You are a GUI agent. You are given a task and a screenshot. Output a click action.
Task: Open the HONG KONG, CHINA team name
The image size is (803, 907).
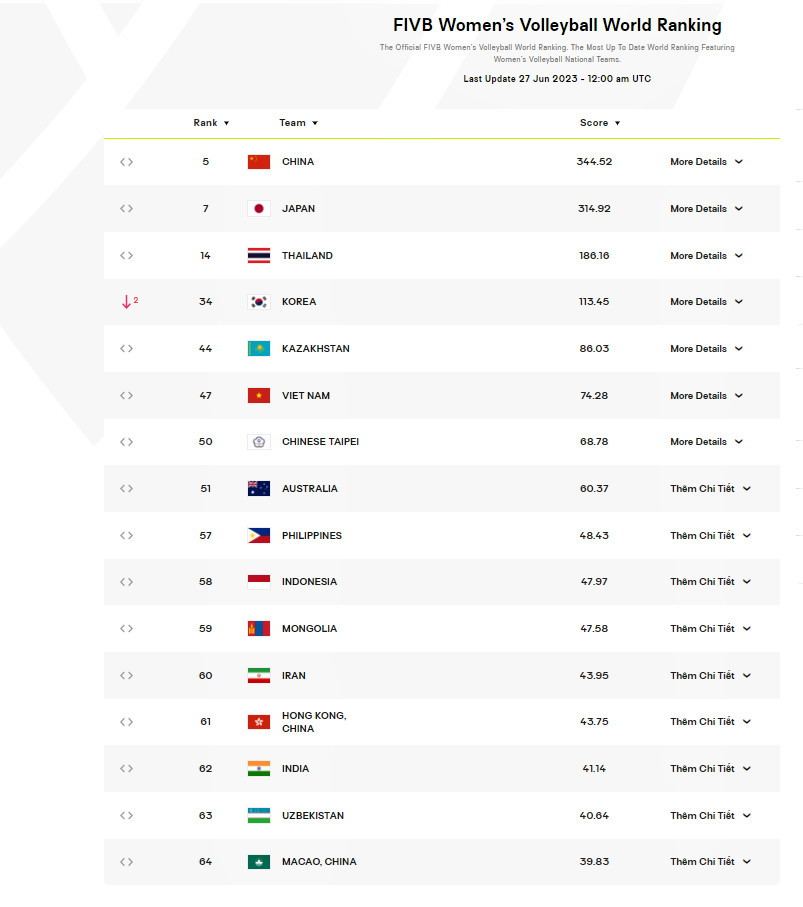(314, 722)
